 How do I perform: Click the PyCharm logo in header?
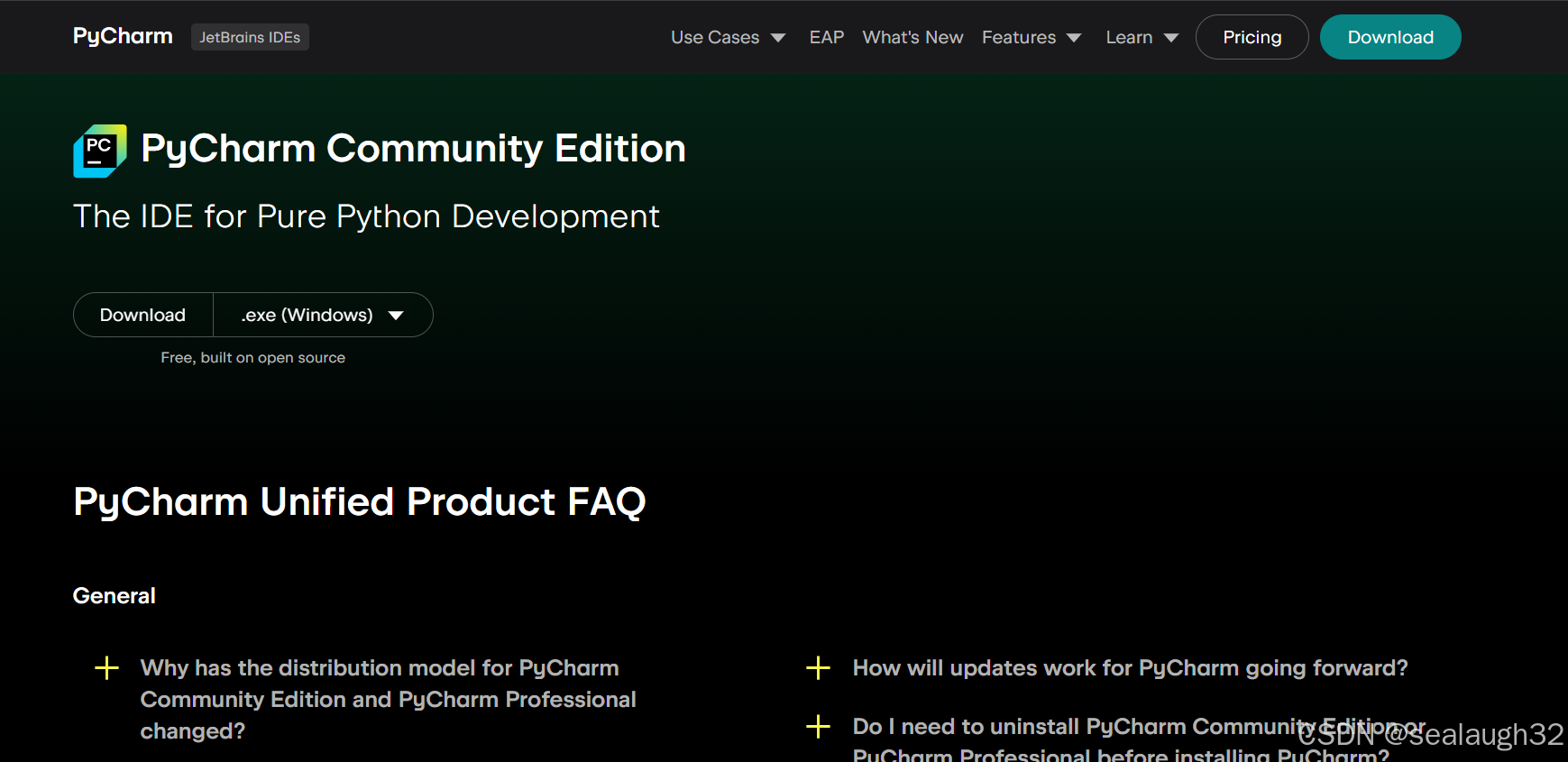(123, 36)
